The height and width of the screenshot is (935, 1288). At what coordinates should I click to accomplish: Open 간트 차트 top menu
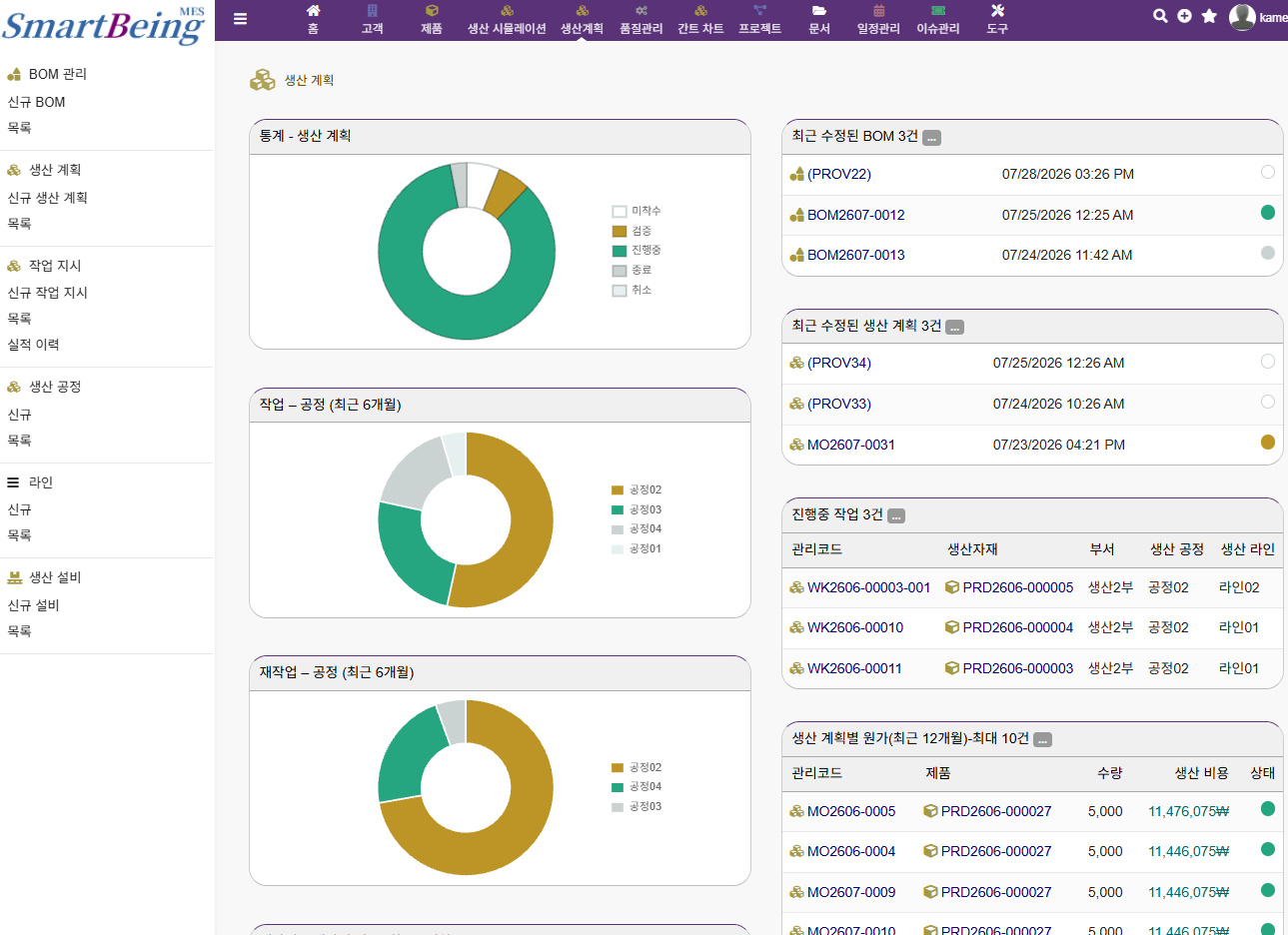pos(700,20)
